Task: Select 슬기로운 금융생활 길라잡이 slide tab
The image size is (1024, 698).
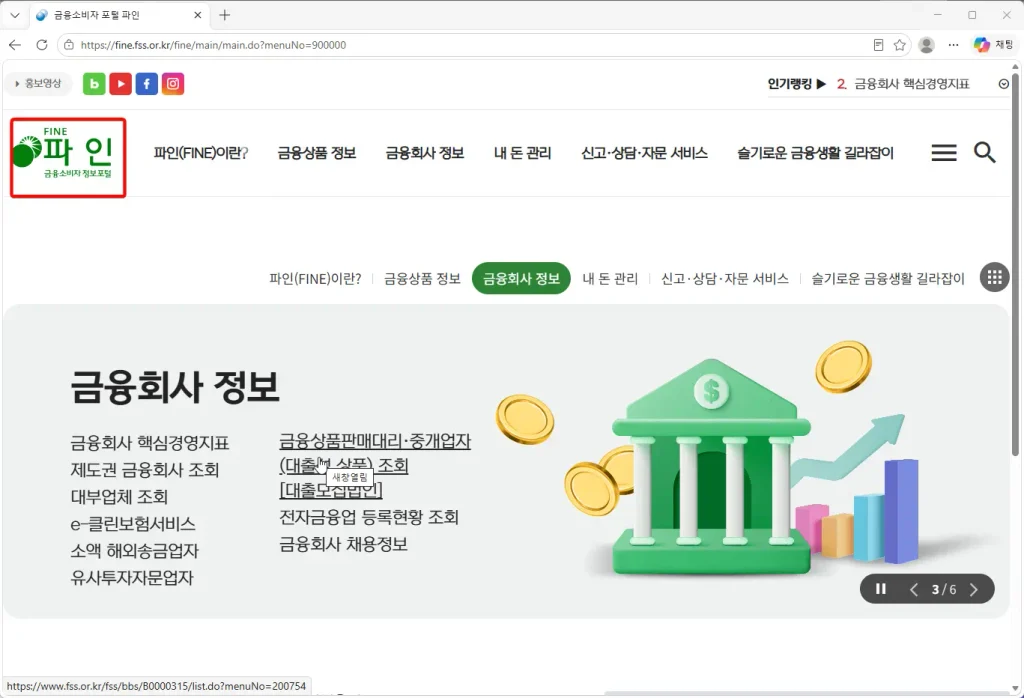Action: click(x=888, y=279)
